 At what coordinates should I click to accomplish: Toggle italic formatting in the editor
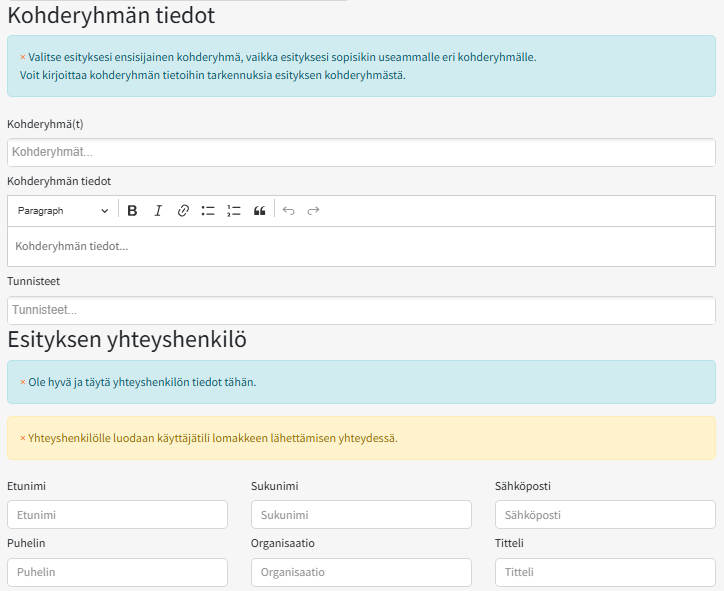tap(158, 211)
